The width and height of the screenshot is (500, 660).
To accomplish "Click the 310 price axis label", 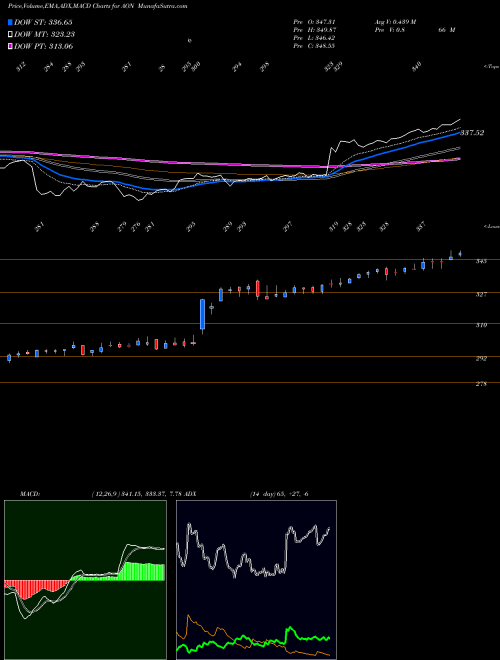I will pyautogui.click(x=481, y=325).
